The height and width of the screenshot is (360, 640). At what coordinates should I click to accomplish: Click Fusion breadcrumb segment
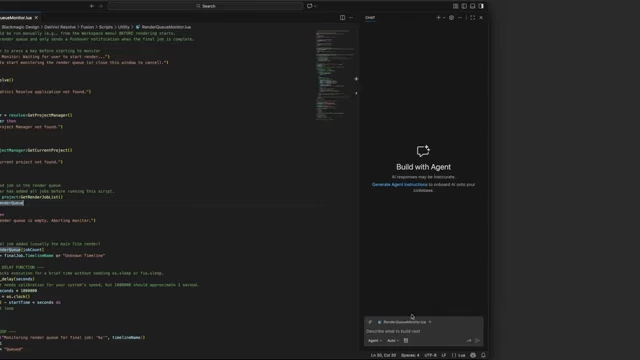(87, 27)
